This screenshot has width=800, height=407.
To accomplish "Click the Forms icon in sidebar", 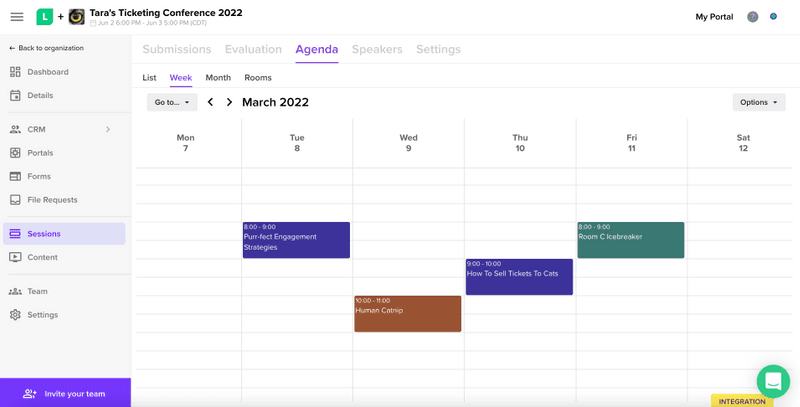I will pyautogui.click(x=15, y=176).
